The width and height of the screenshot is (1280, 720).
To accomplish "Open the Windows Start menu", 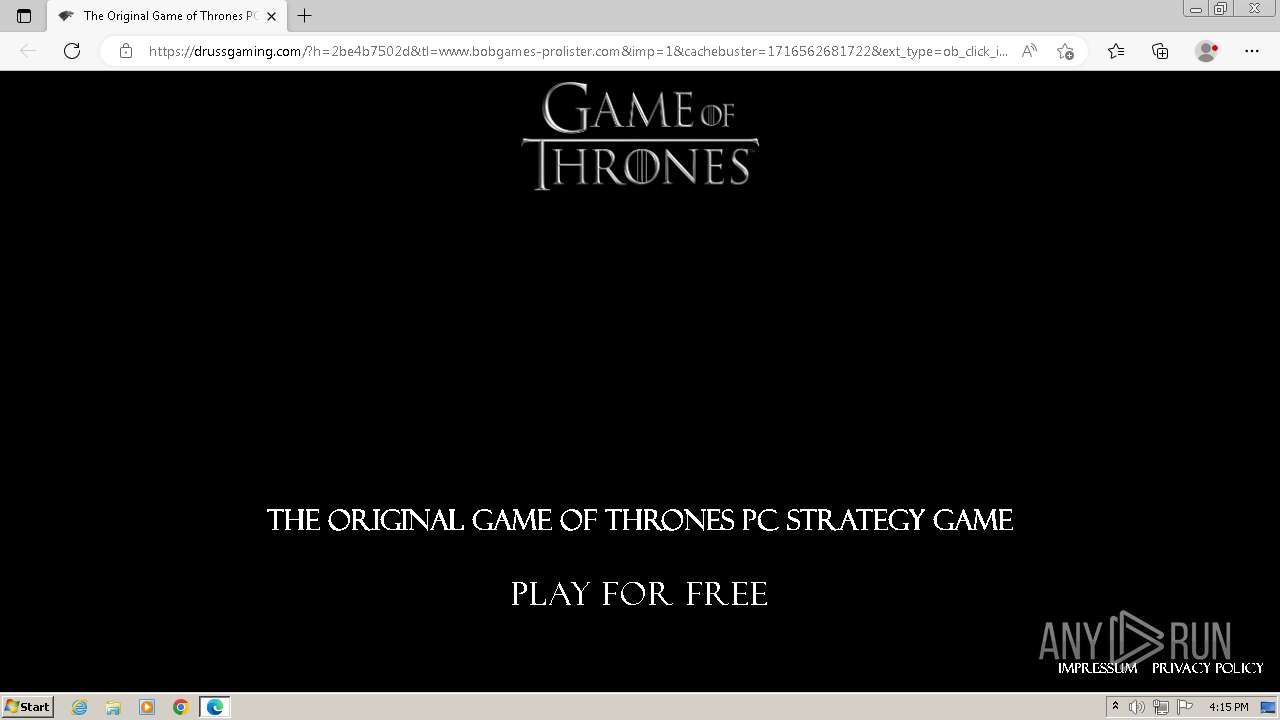I will 27,706.
